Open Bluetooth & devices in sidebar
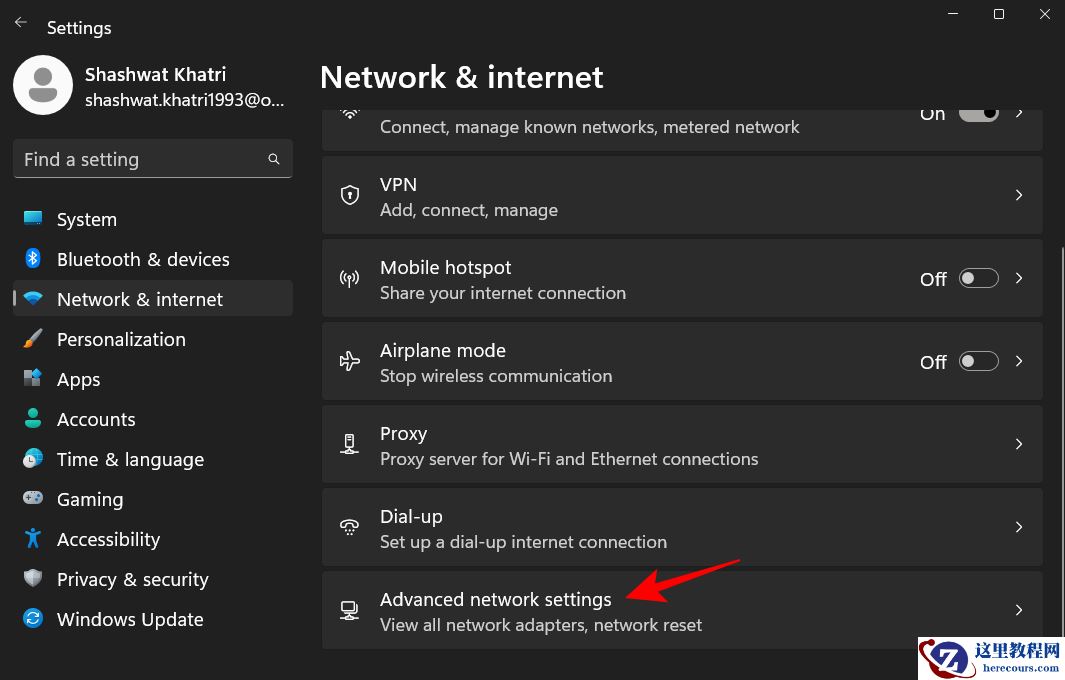This screenshot has height=680, width=1065. click(143, 259)
